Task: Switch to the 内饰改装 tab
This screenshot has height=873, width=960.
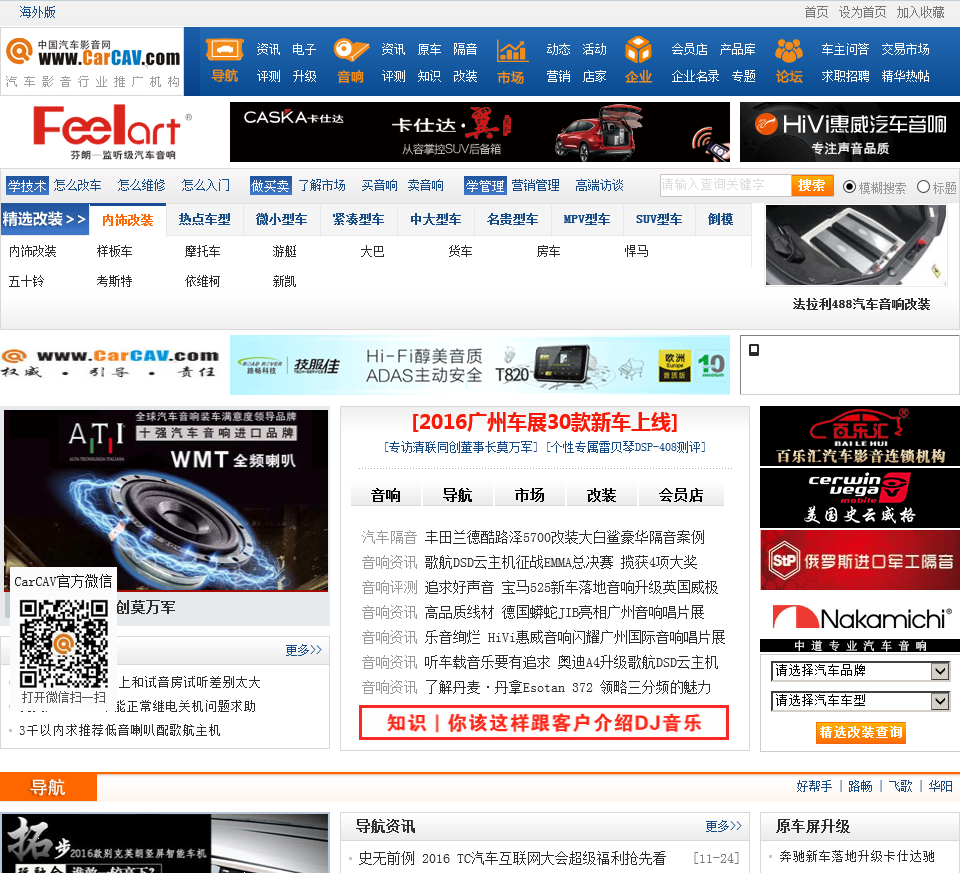Action: tap(127, 220)
